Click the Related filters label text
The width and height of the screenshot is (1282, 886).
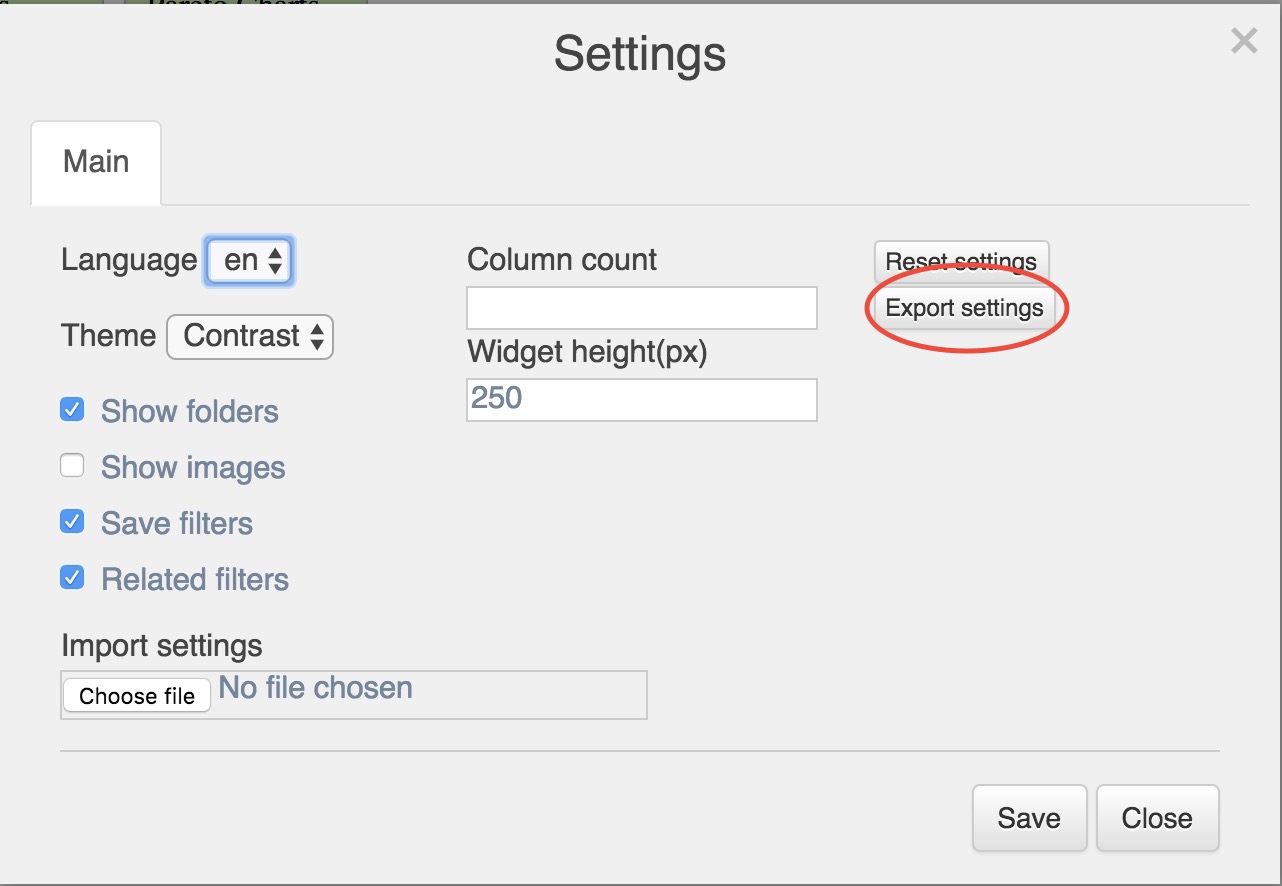coord(195,580)
